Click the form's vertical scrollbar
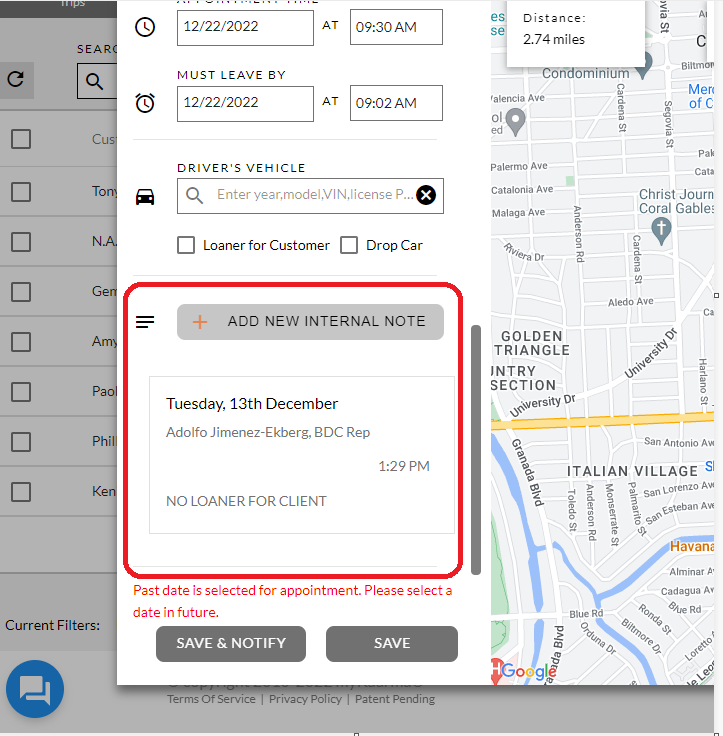 [x=476, y=449]
